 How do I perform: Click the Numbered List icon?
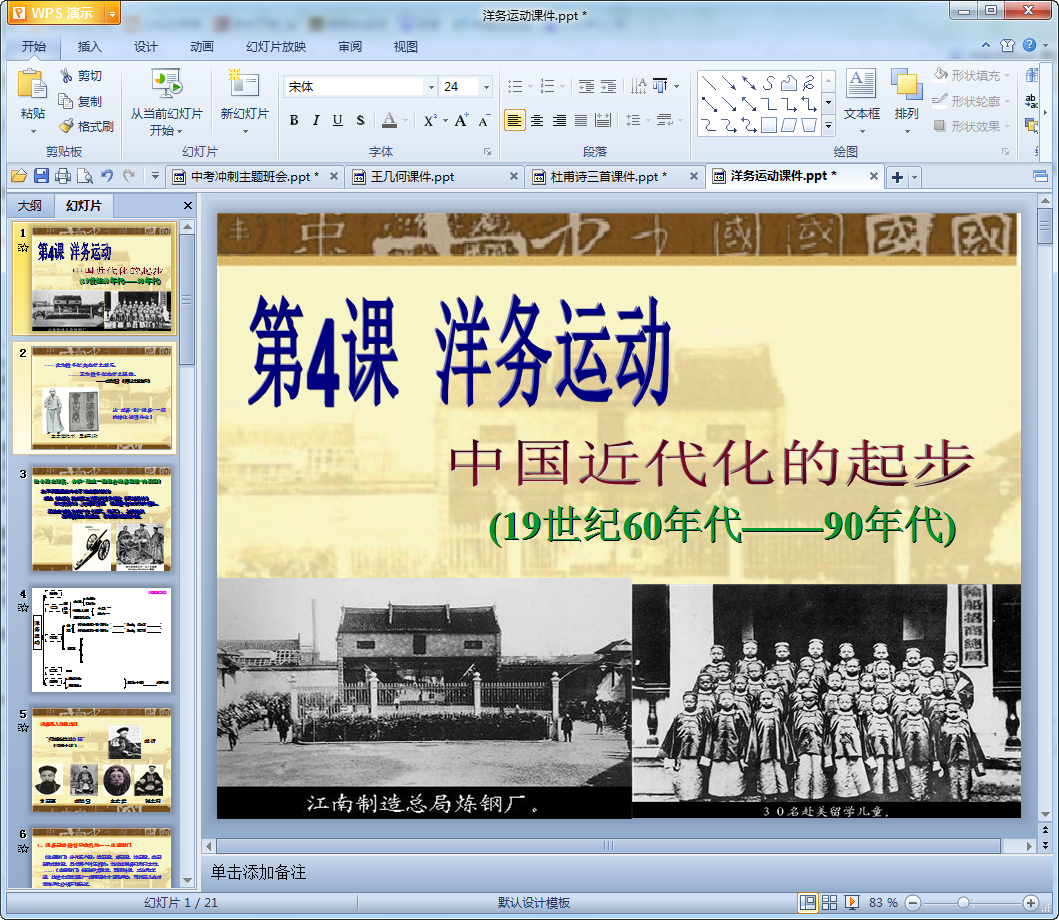pyautogui.click(x=548, y=86)
